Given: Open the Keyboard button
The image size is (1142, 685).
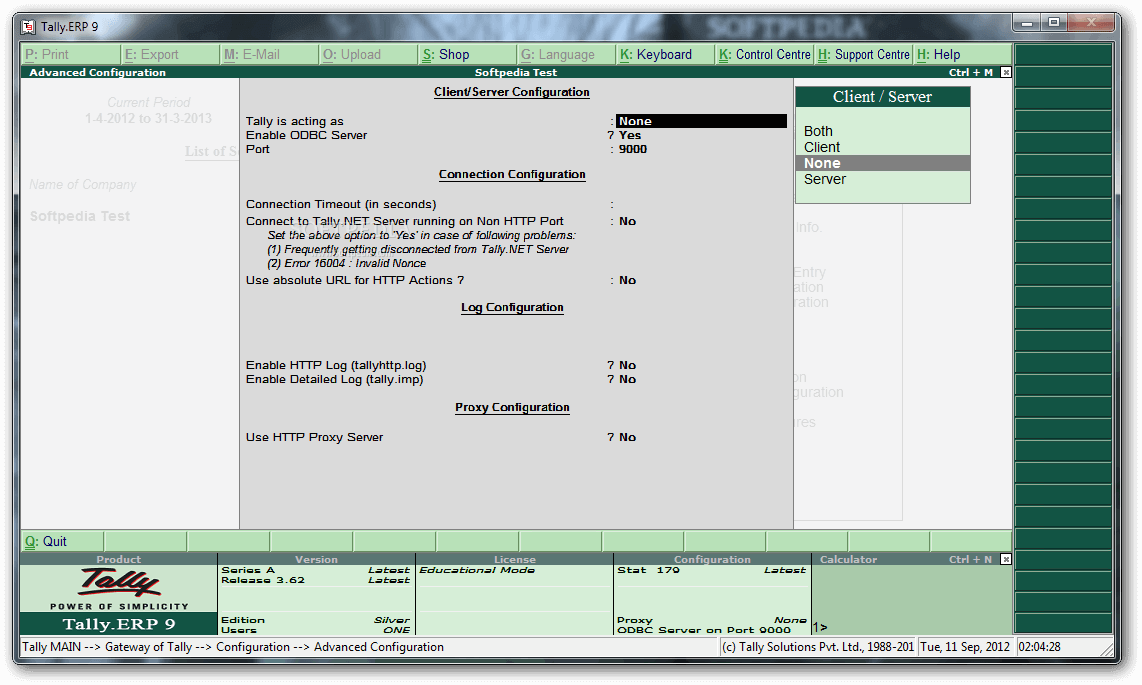Looking at the screenshot, I should tap(666, 55).
